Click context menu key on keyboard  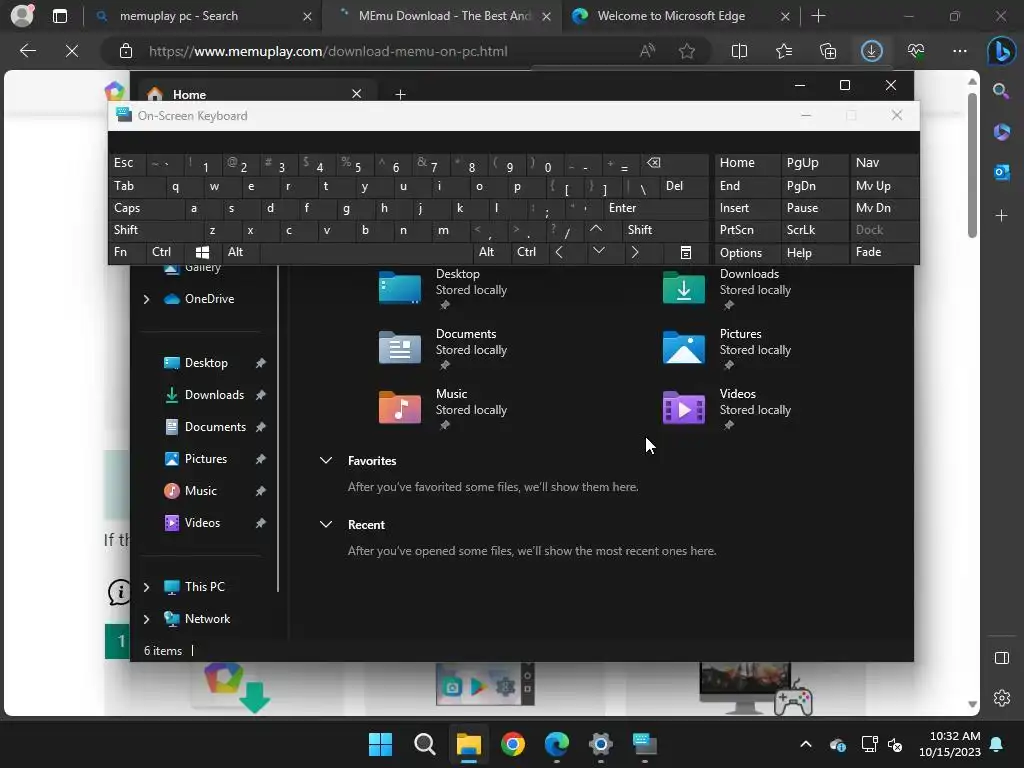coord(686,252)
